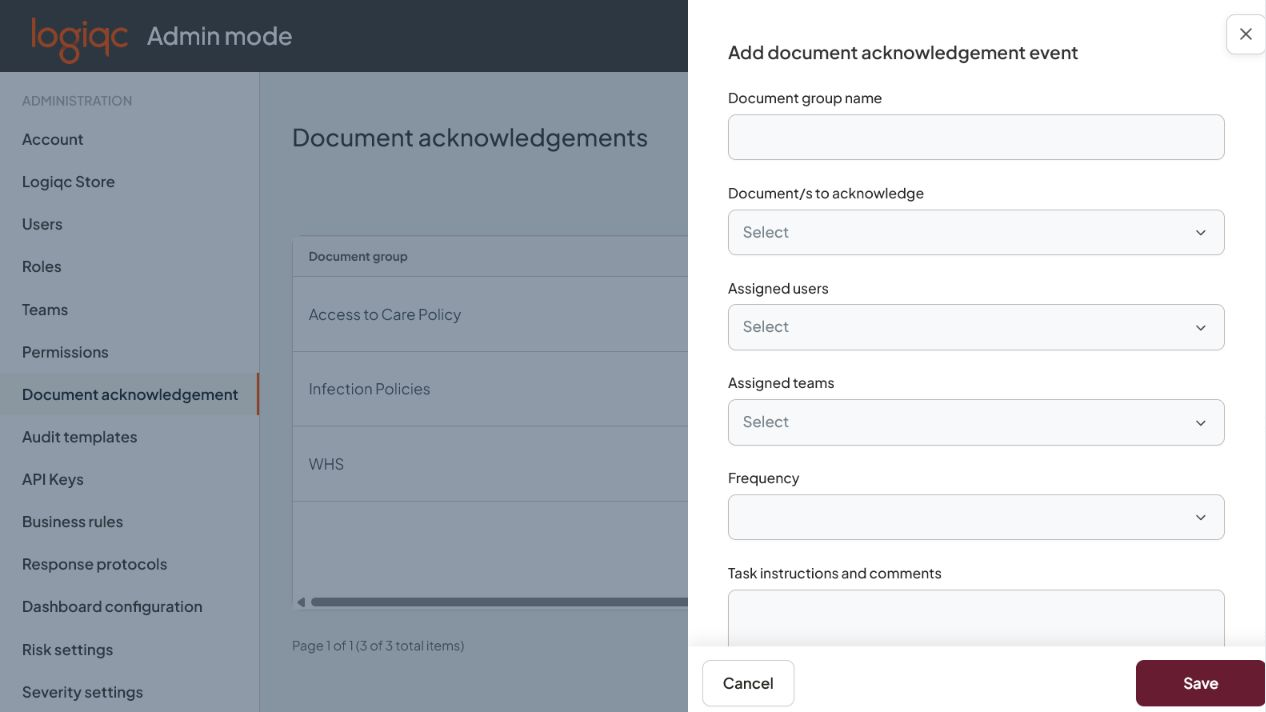This screenshot has height=712, width=1266.
Task: Open the Roles section
Action: click(x=42, y=267)
